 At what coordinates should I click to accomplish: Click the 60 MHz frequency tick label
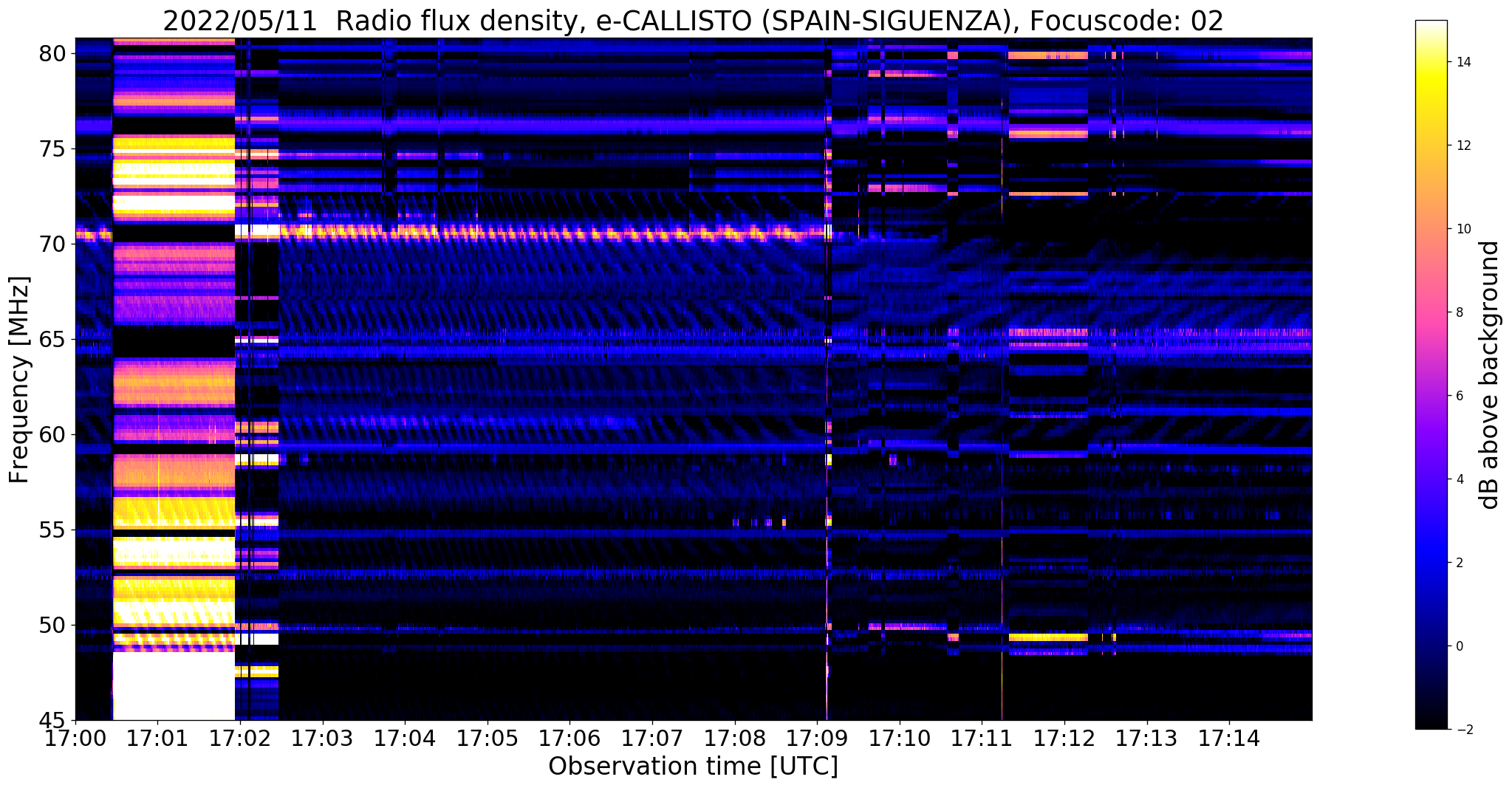pos(54,435)
